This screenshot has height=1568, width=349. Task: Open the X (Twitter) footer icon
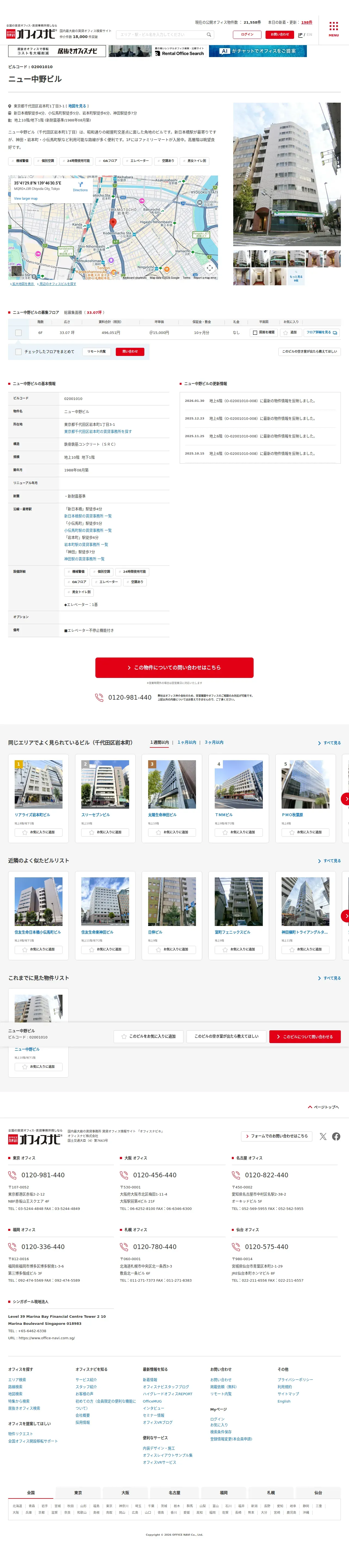coord(323,1137)
